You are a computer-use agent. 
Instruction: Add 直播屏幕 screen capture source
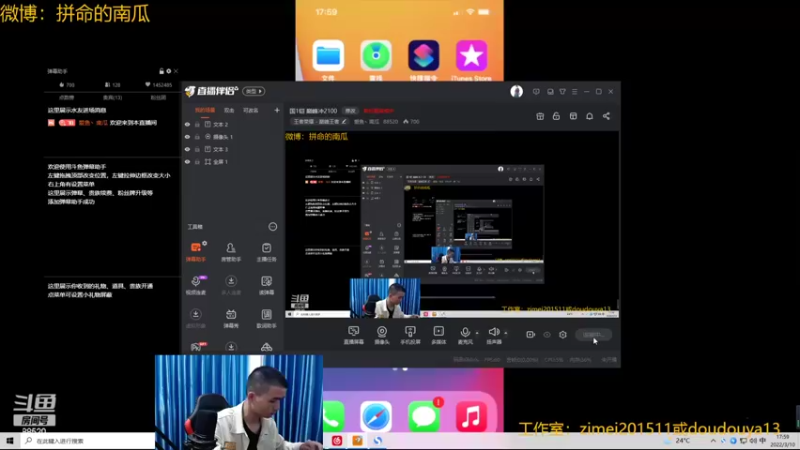coord(354,335)
